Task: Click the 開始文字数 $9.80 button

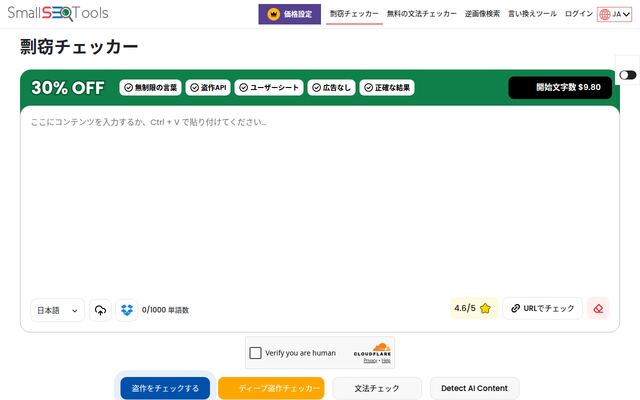Action: tap(560, 87)
